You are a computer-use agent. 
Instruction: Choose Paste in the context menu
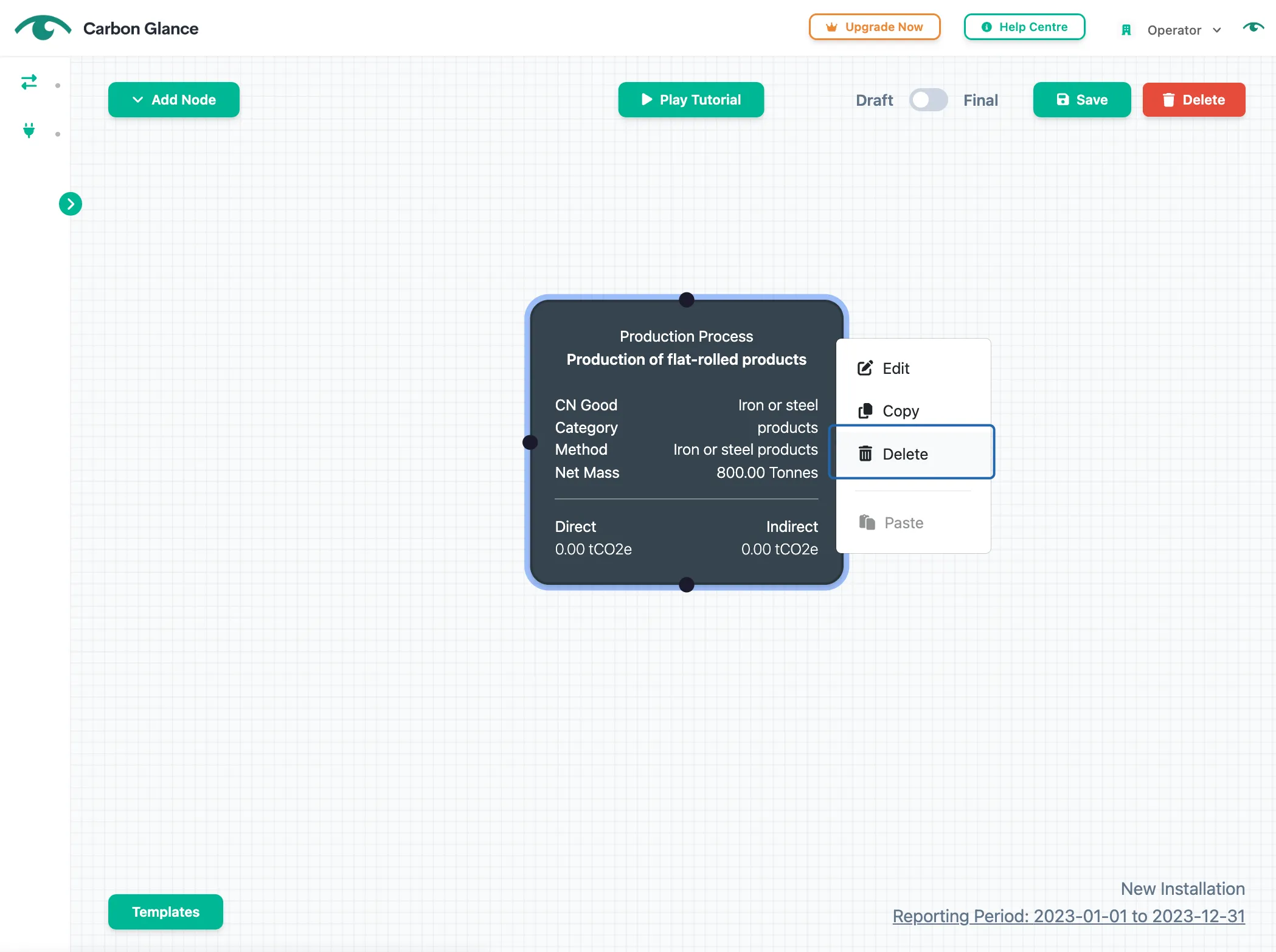pyautogui.click(x=913, y=523)
